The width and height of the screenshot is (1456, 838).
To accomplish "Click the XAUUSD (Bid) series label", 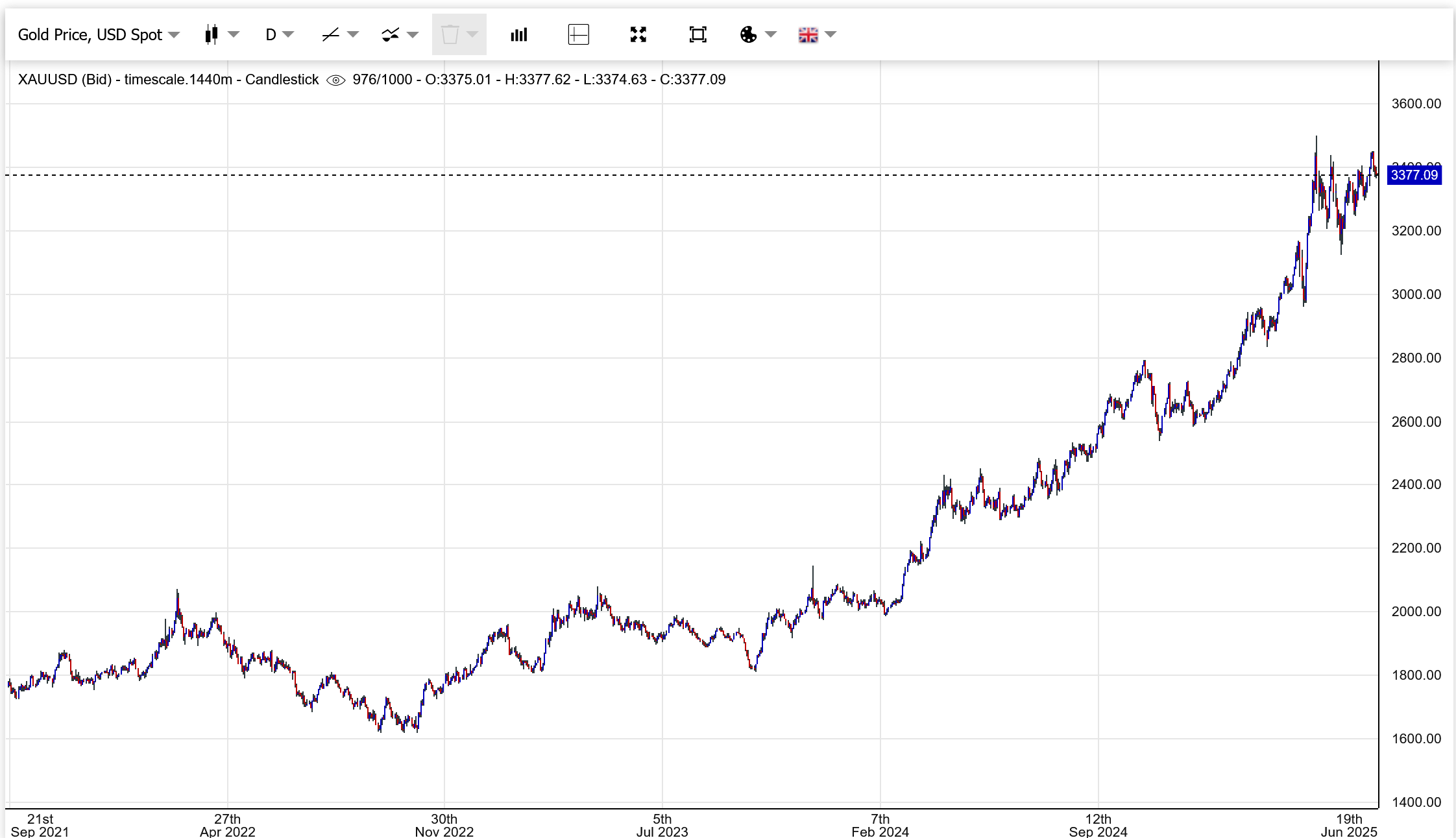I will pos(65,80).
